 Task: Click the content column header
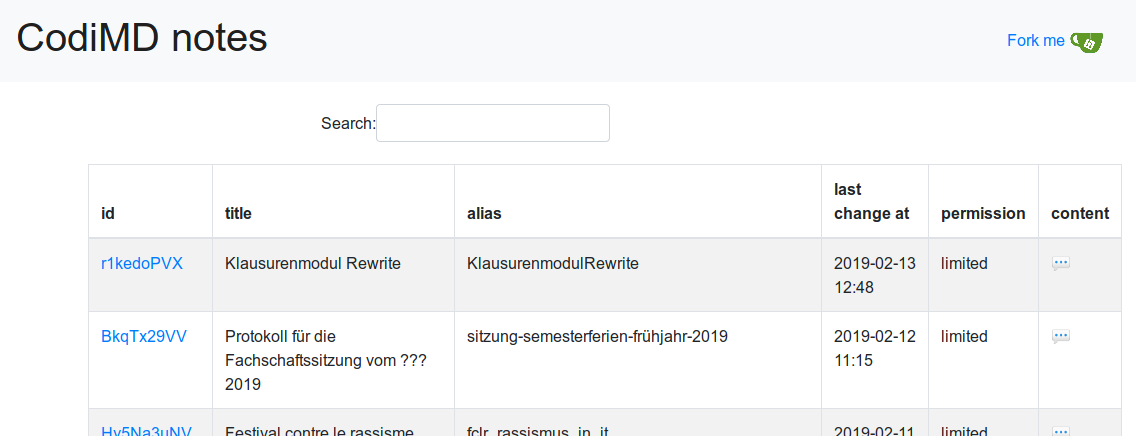[1079, 213]
